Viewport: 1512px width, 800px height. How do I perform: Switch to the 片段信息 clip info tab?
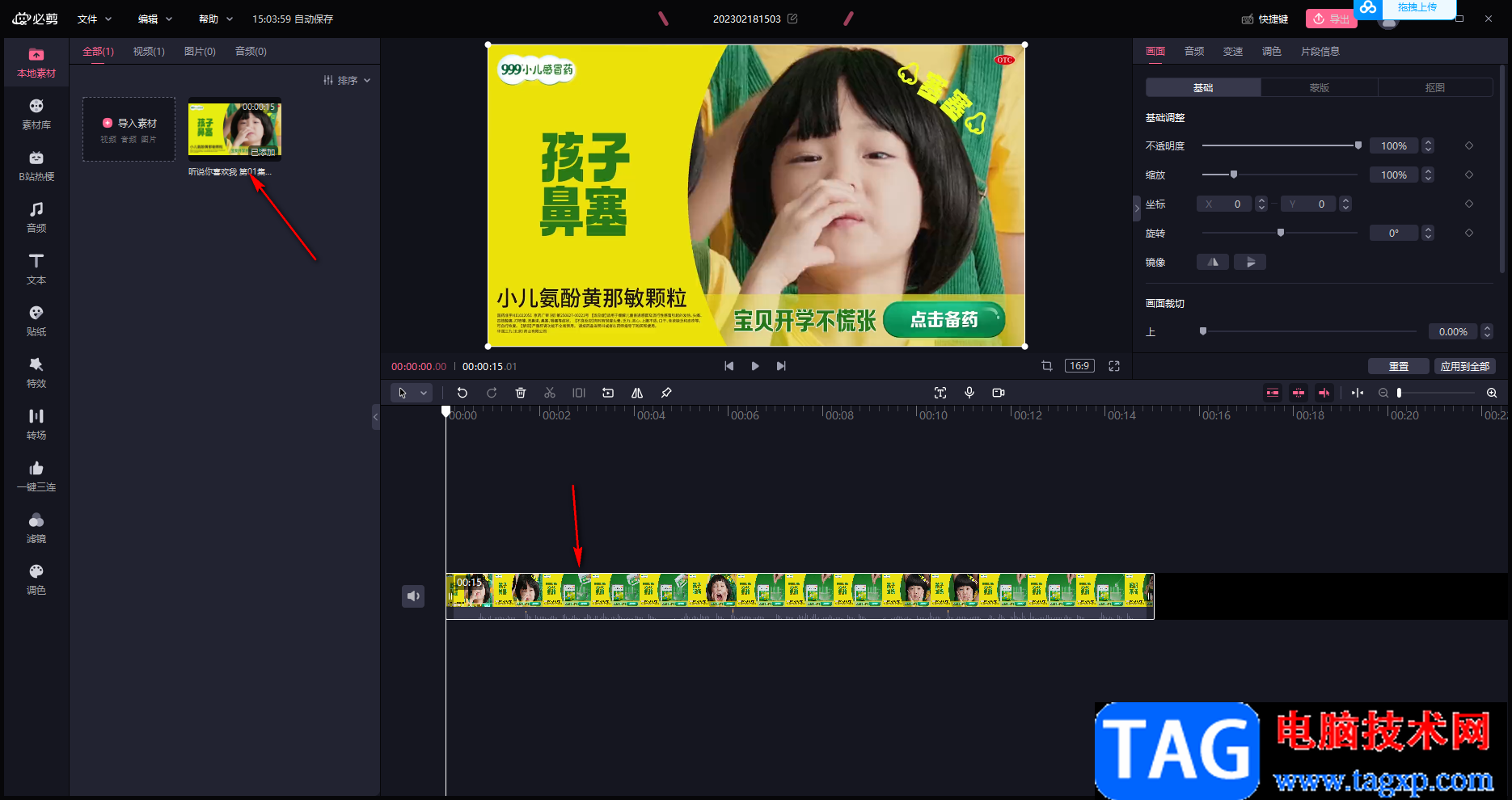click(1320, 51)
